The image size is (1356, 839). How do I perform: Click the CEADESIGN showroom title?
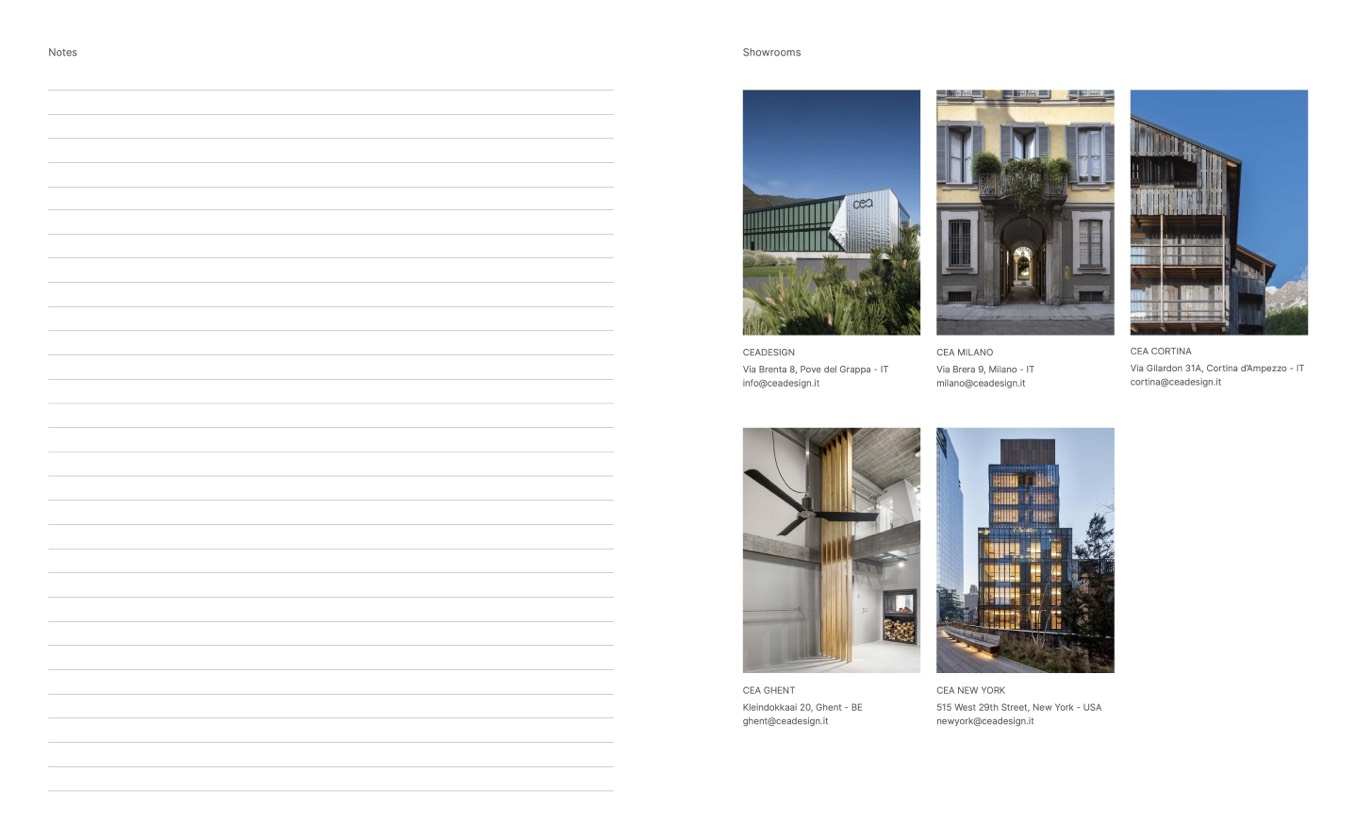click(x=768, y=352)
